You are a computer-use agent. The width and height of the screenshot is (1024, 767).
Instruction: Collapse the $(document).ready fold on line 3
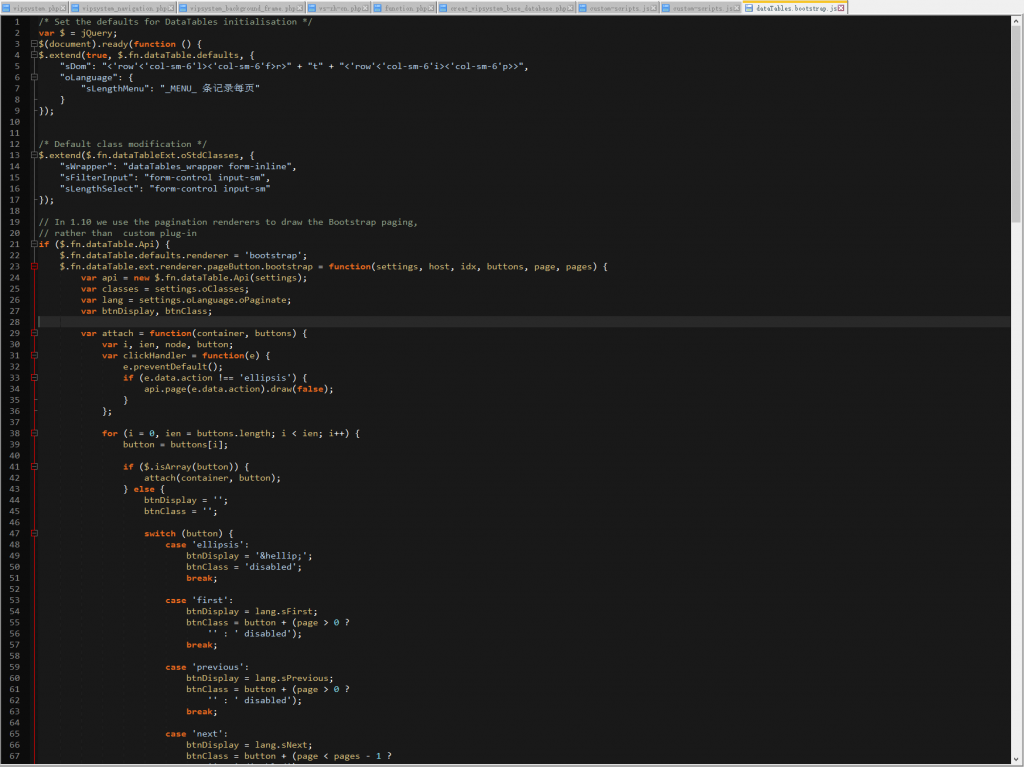pos(34,44)
